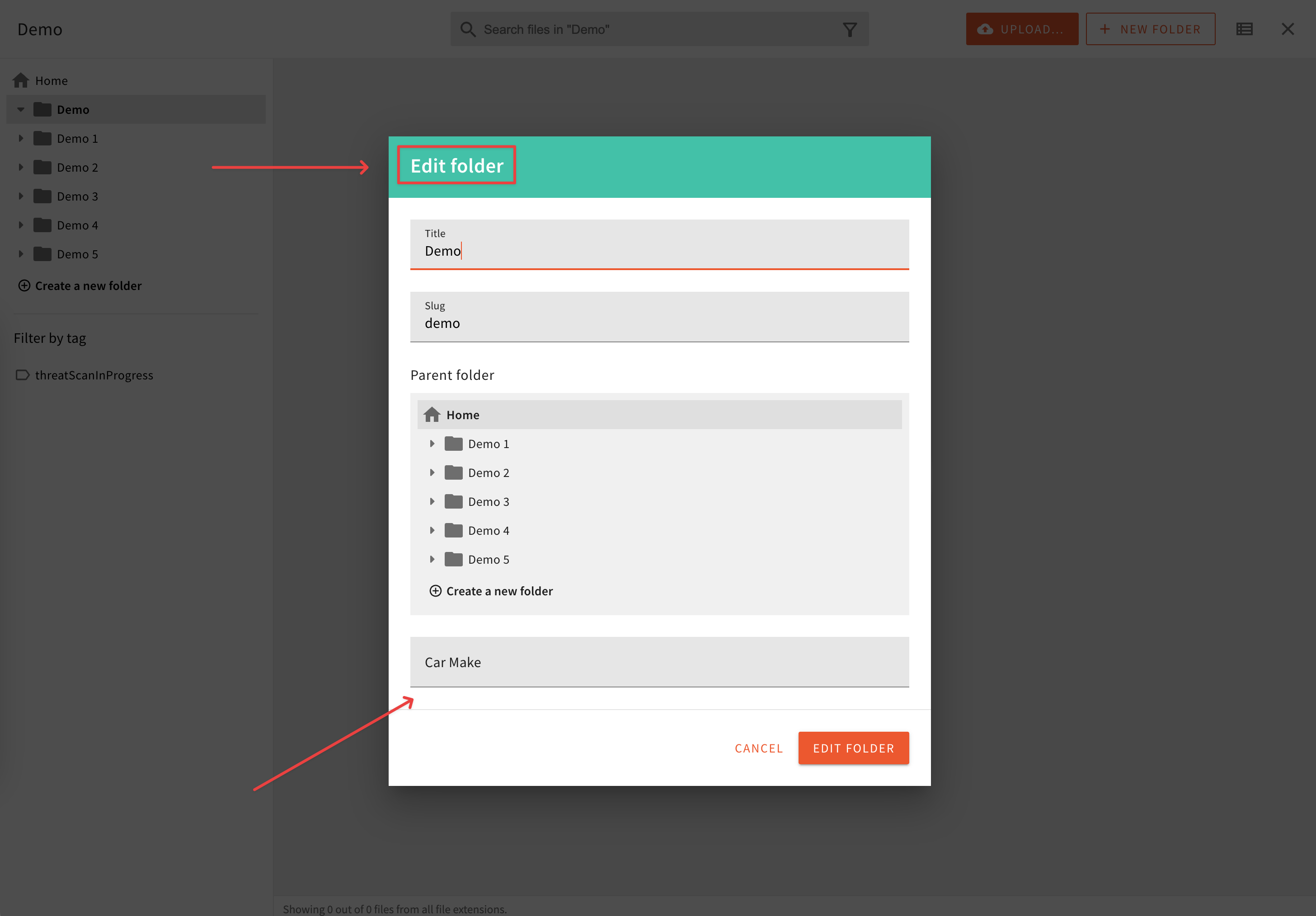
Task: Click the plus icon beside Create a new folder
Action: [x=24, y=285]
